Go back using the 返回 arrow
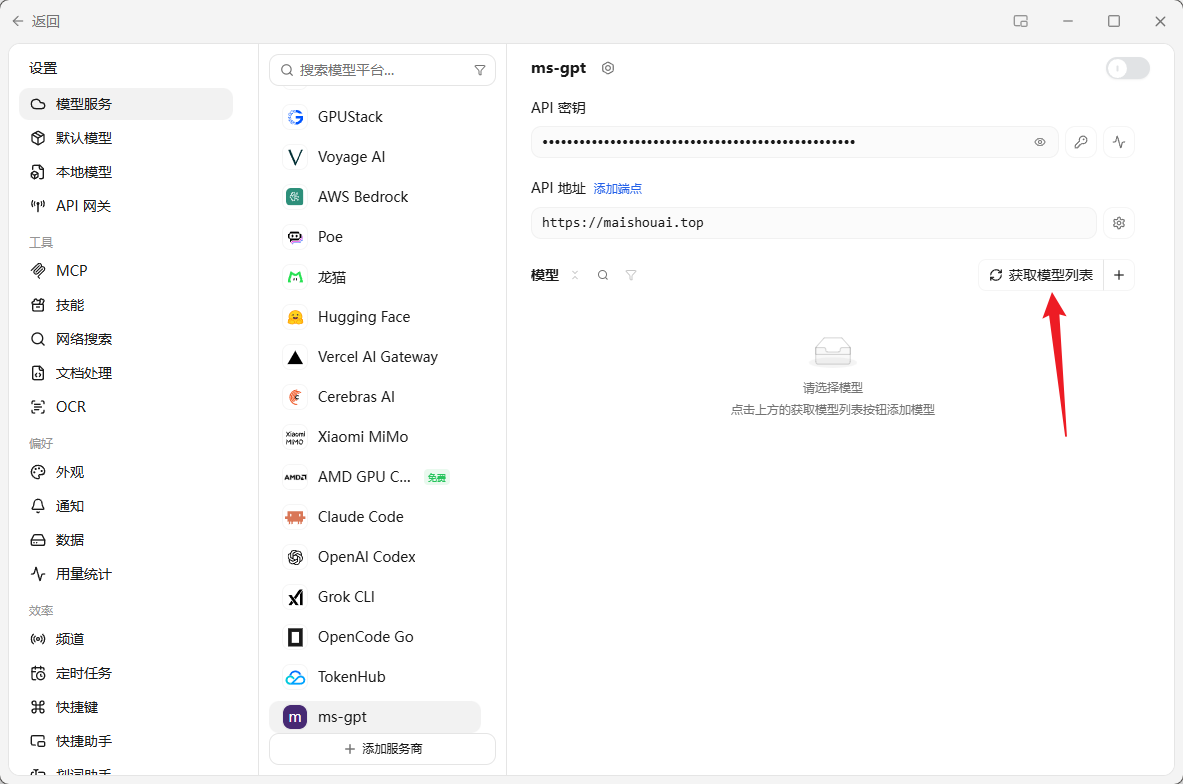This screenshot has height=784, width=1183. 35,21
